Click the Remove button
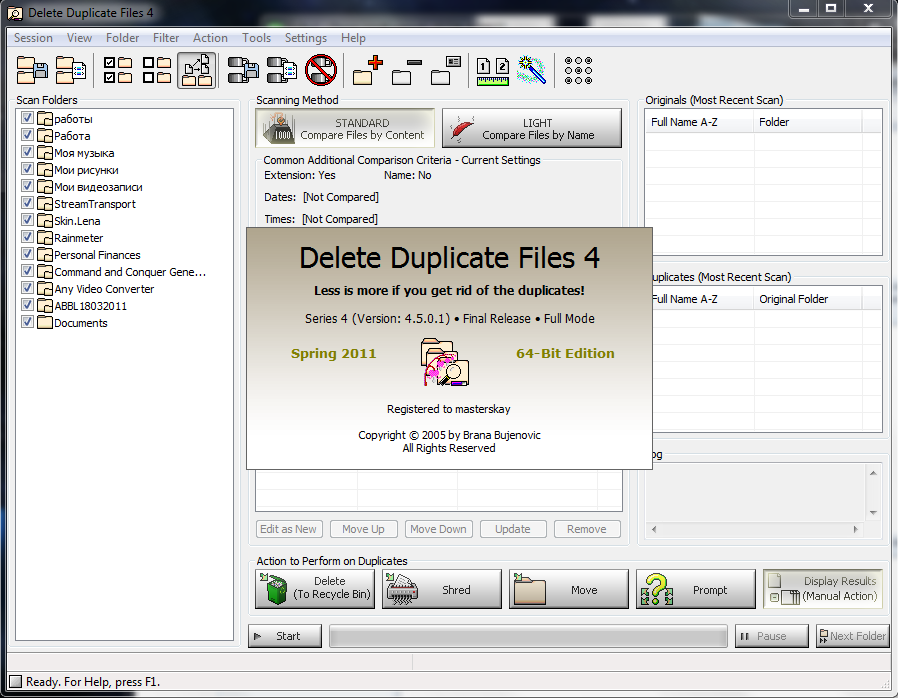This screenshot has width=898, height=698. point(588,529)
